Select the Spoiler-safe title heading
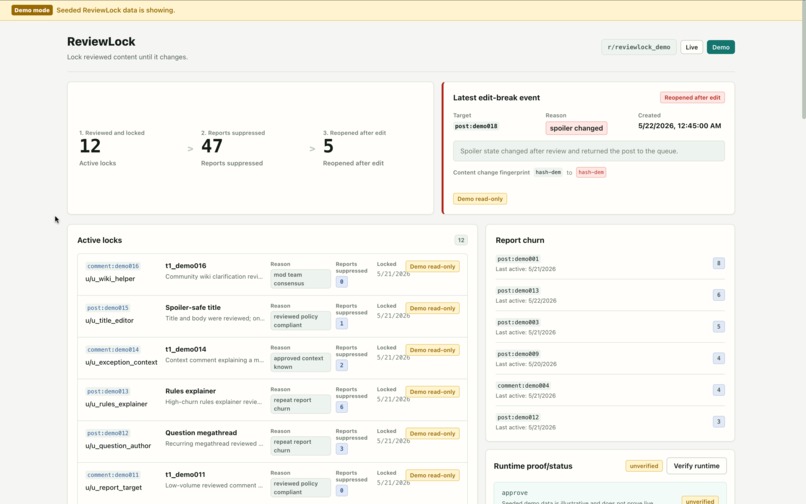The image size is (806, 504). 193,308
